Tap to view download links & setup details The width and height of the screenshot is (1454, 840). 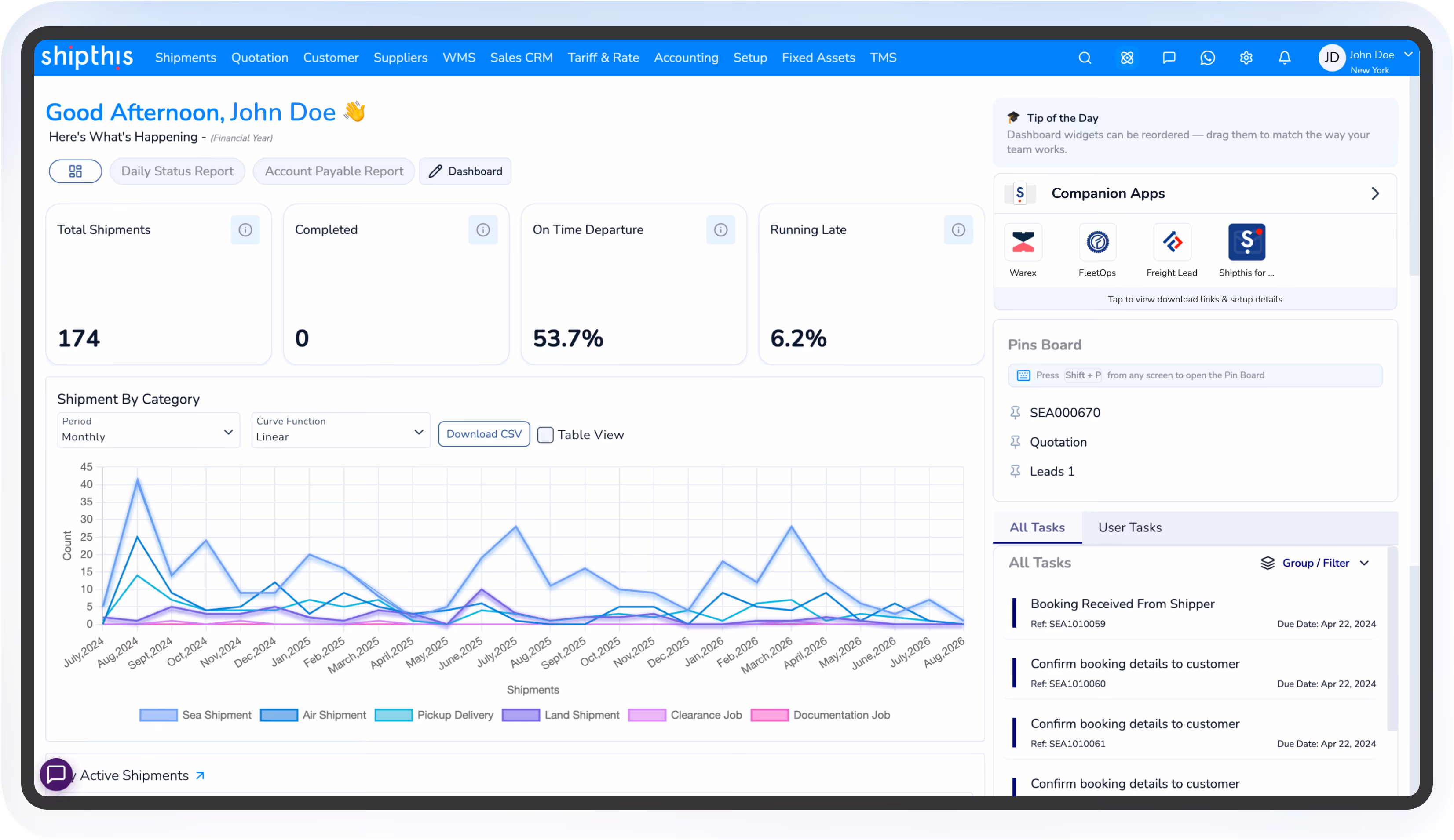click(1195, 299)
